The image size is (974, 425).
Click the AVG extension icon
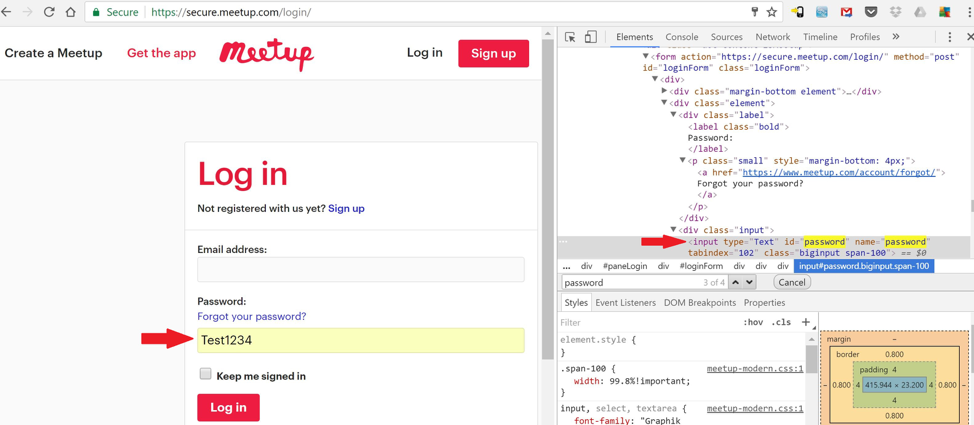pyautogui.click(x=944, y=12)
